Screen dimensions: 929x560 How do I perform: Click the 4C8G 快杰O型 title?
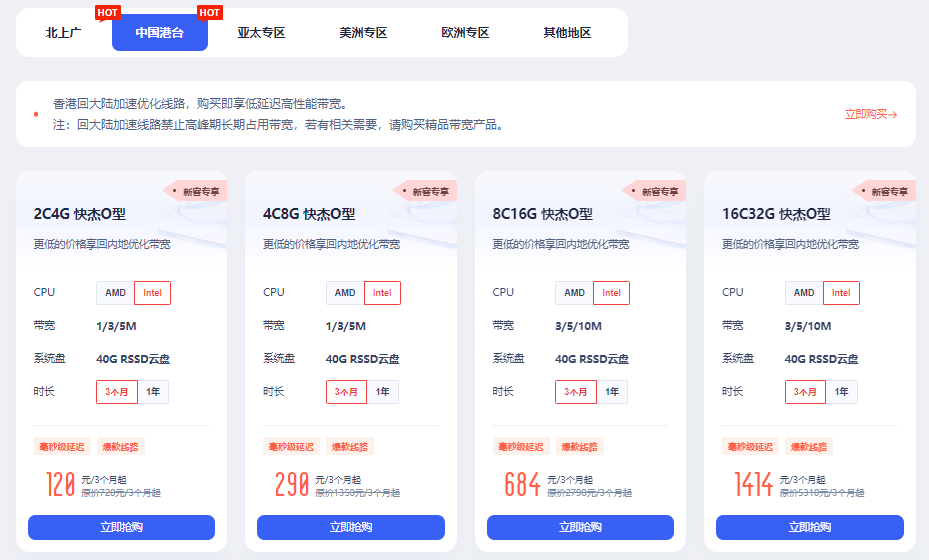309,214
